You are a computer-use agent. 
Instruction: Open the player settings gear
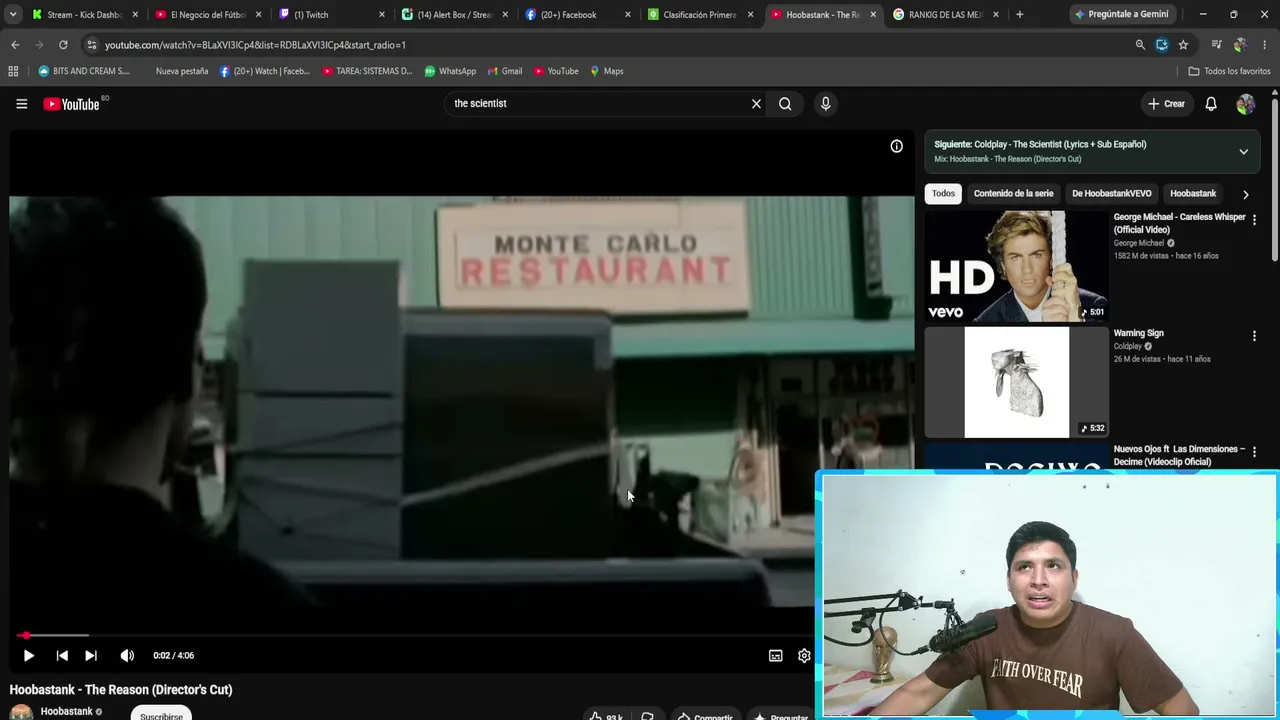pos(804,656)
